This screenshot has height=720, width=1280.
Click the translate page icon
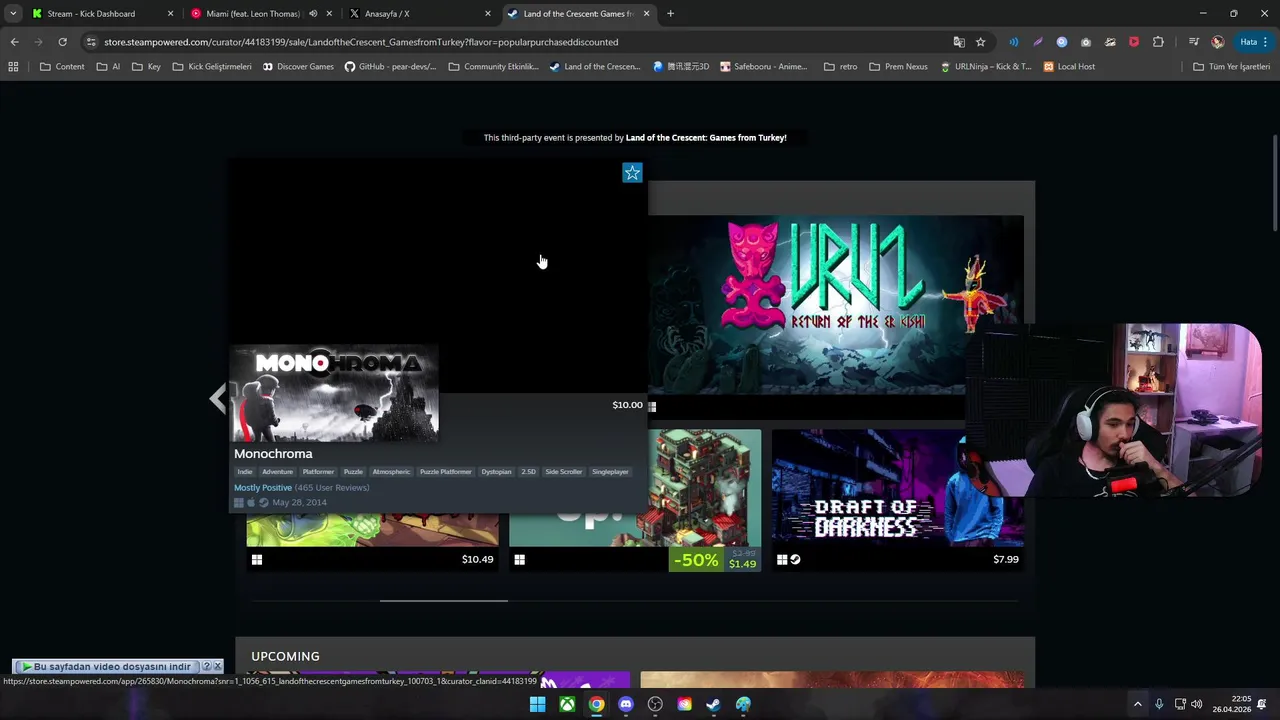(959, 42)
